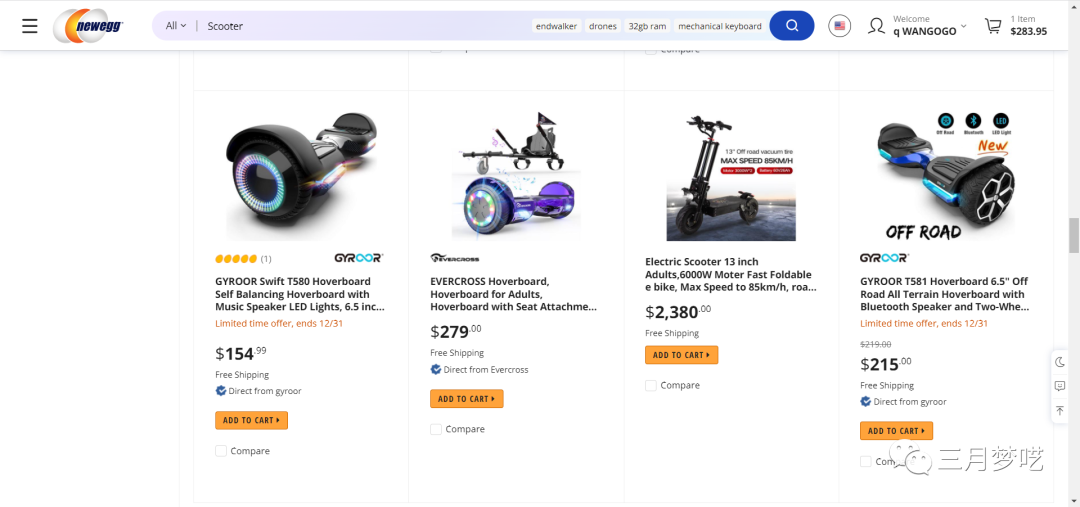The width and height of the screenshot is (1080, 507).
Task: Open the EVERCROSS hoverboard product image
Action: [516, 176]
